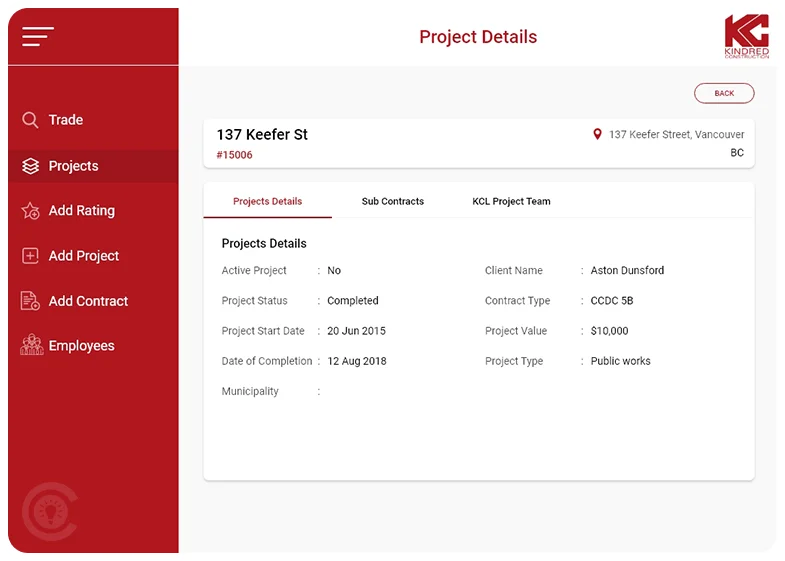This screenshot has height=561, width=785.
Task: Click the 137 Keefer St project title
Action: [262, 134]
